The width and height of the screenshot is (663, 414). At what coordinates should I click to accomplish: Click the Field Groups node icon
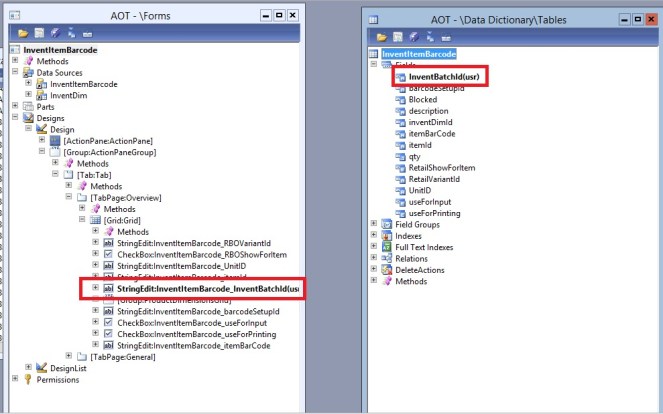point(386,223)
